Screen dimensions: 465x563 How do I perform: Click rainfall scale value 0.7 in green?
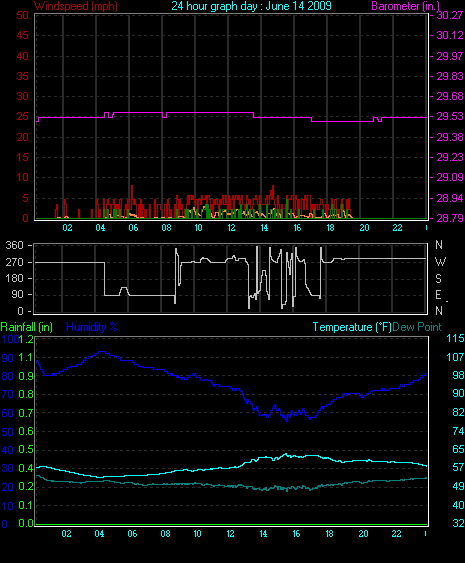point(26,413)
